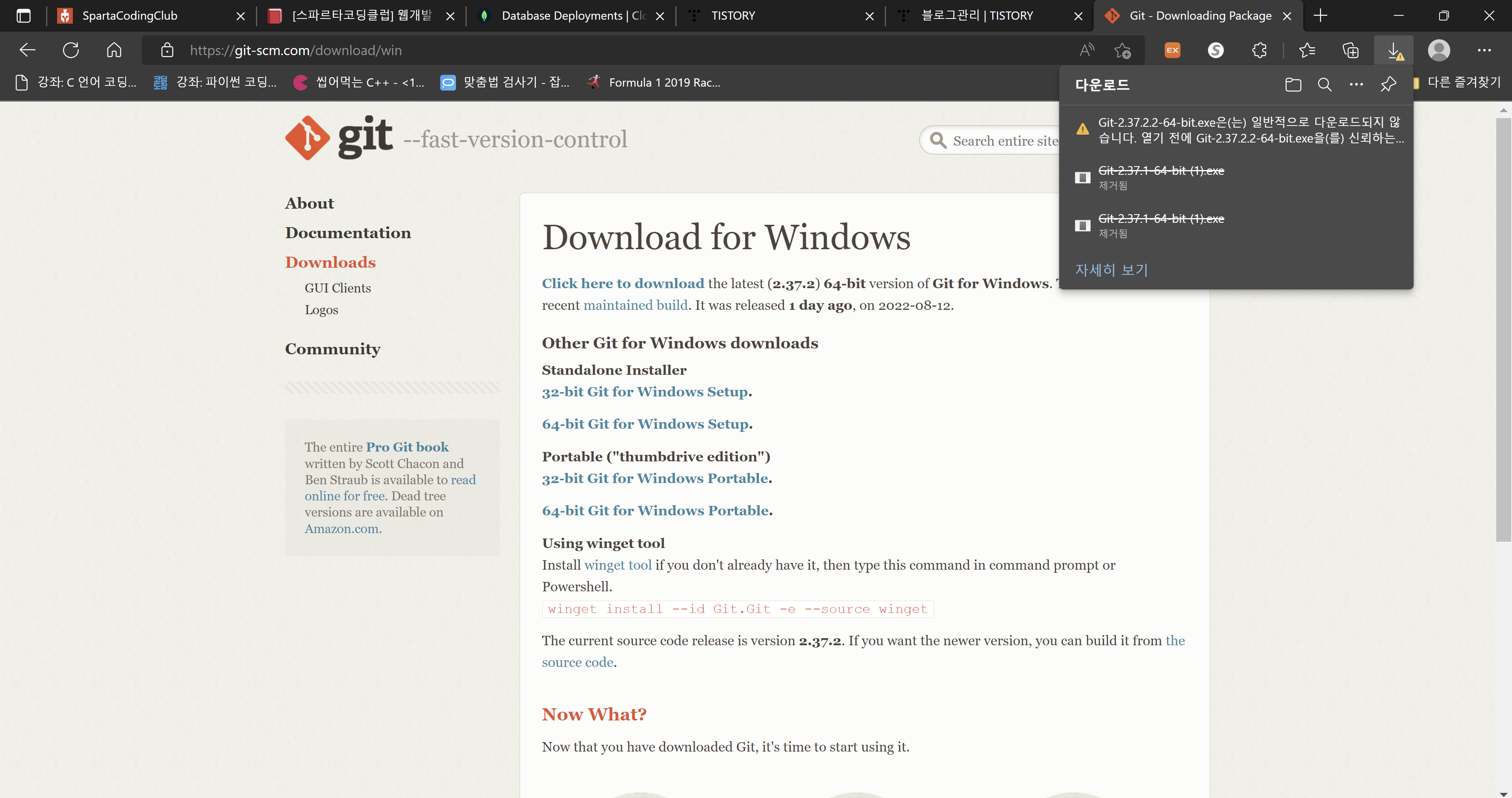Image resolution: width=1512 pixels, height=798 pixels.
Task: Switch to the 스파르타코딩클럽 웹개발 tab
Action: pos(361,16)
